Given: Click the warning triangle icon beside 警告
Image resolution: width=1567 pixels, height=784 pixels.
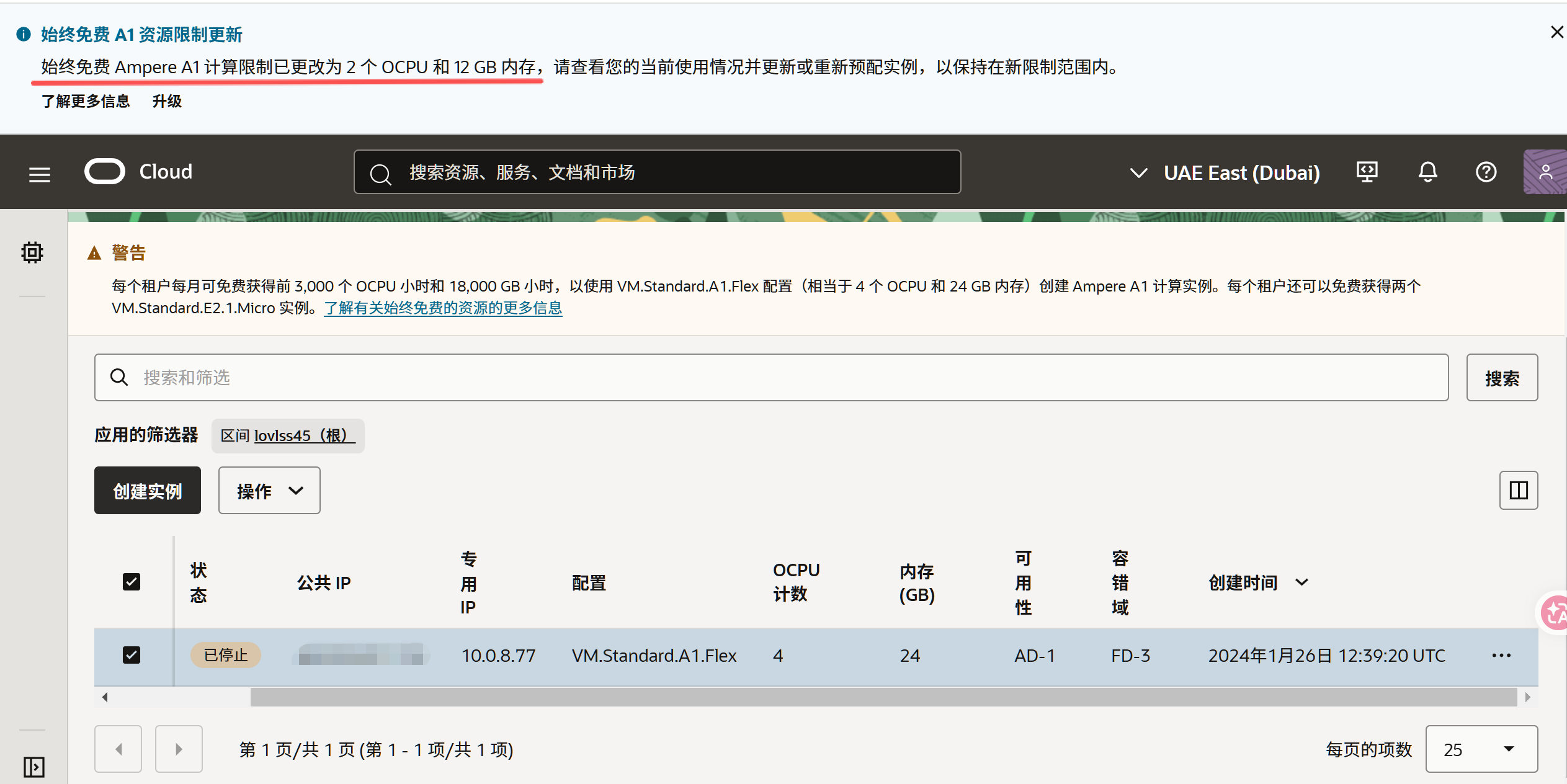Looking at the screenshot, I should pyautogui.click(x=94, y=253).
